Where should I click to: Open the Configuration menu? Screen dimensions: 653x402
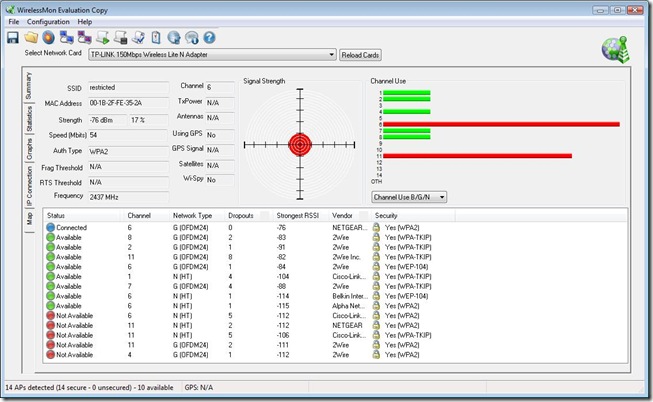click(48, 21)
